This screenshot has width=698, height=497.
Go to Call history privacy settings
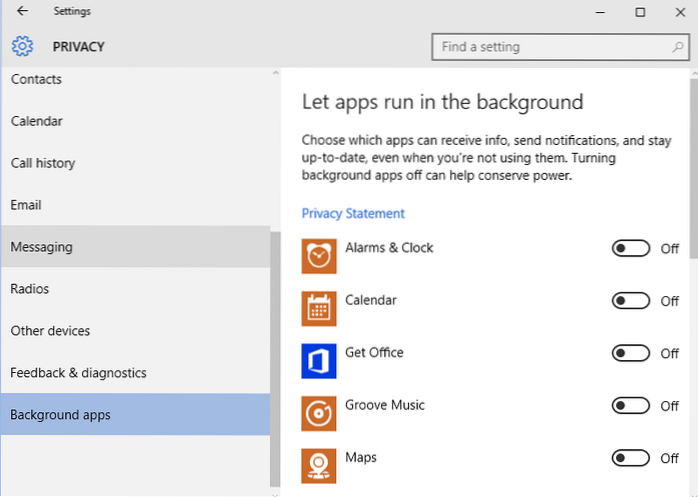[43, 163]
